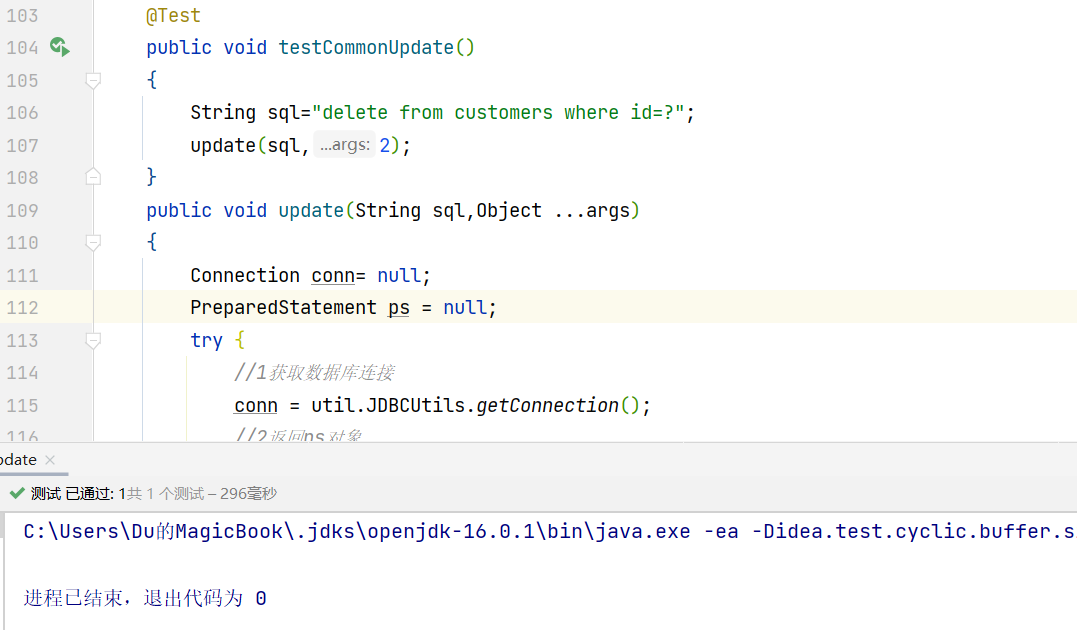1077x630 pixels.
Task: Run testCommonUpdate via the green gutter icon
Action: (x=59, y=47)
